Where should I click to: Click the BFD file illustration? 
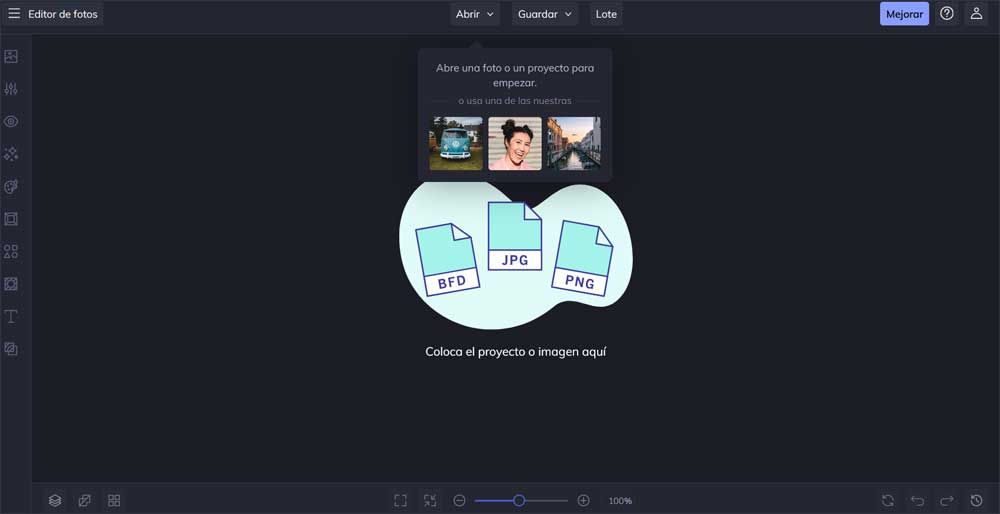point(448,260)
